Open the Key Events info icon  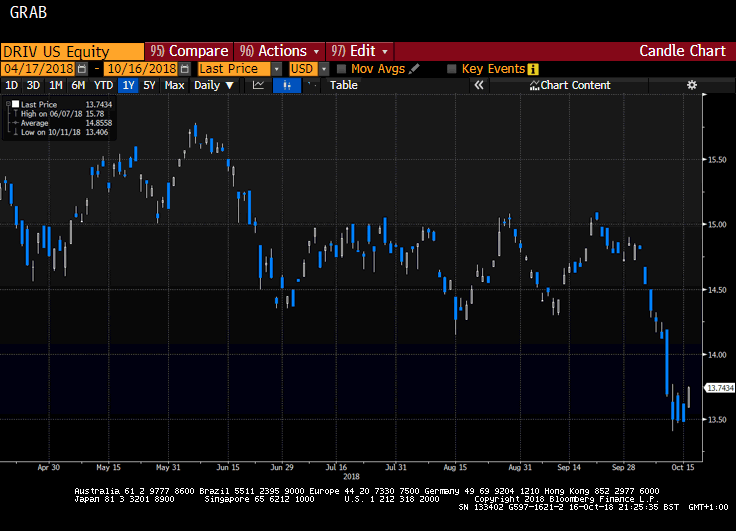click(533, 69)
